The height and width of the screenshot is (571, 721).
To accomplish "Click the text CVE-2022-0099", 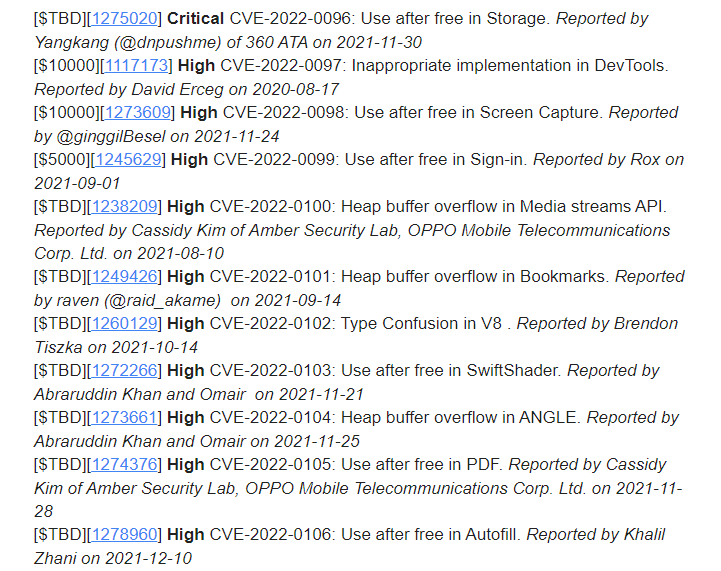I will (x=274, y=159).
